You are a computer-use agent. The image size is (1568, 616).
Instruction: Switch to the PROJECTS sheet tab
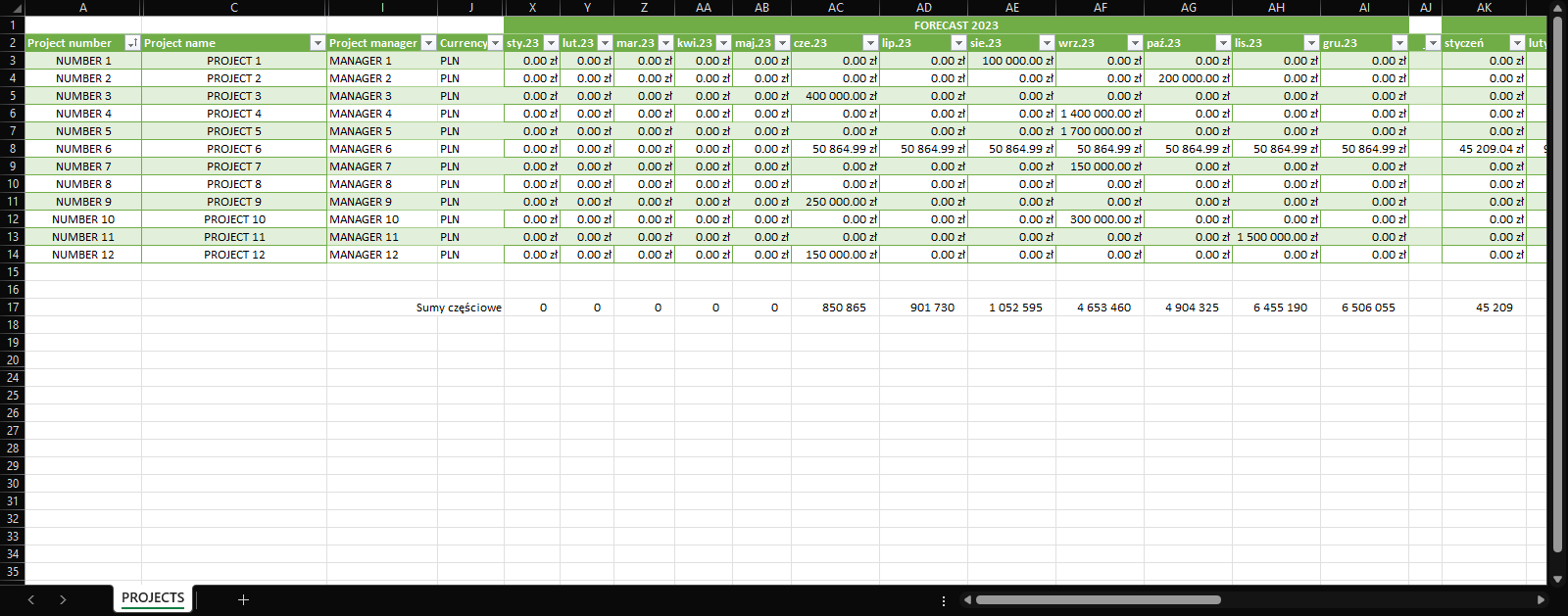click(153, 597)
